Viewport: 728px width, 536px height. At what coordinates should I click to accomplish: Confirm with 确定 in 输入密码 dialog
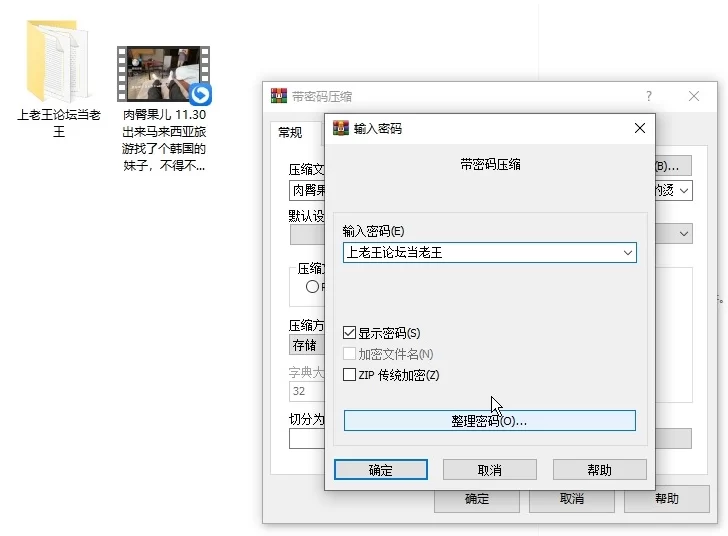pyautogui.click(x=381, y=470)
